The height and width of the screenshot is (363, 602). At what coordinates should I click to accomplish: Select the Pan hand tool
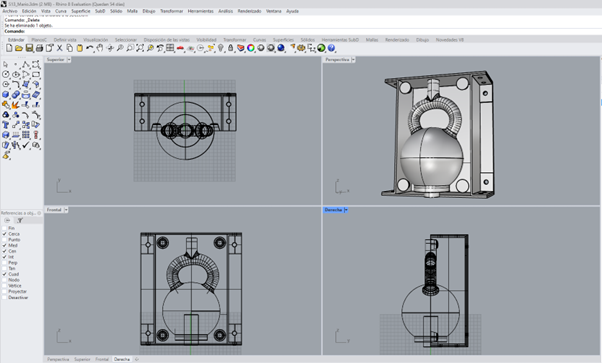(100, 48)
